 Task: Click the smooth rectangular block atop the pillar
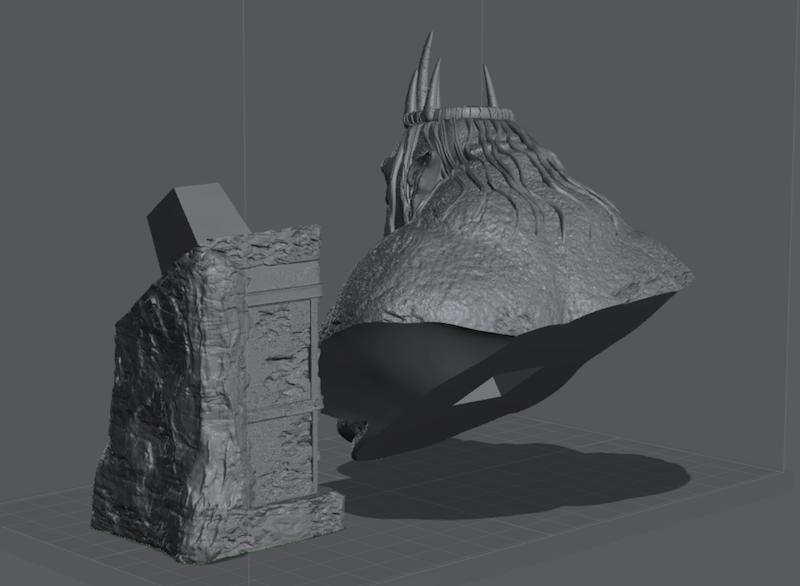[x=190, y=218]
